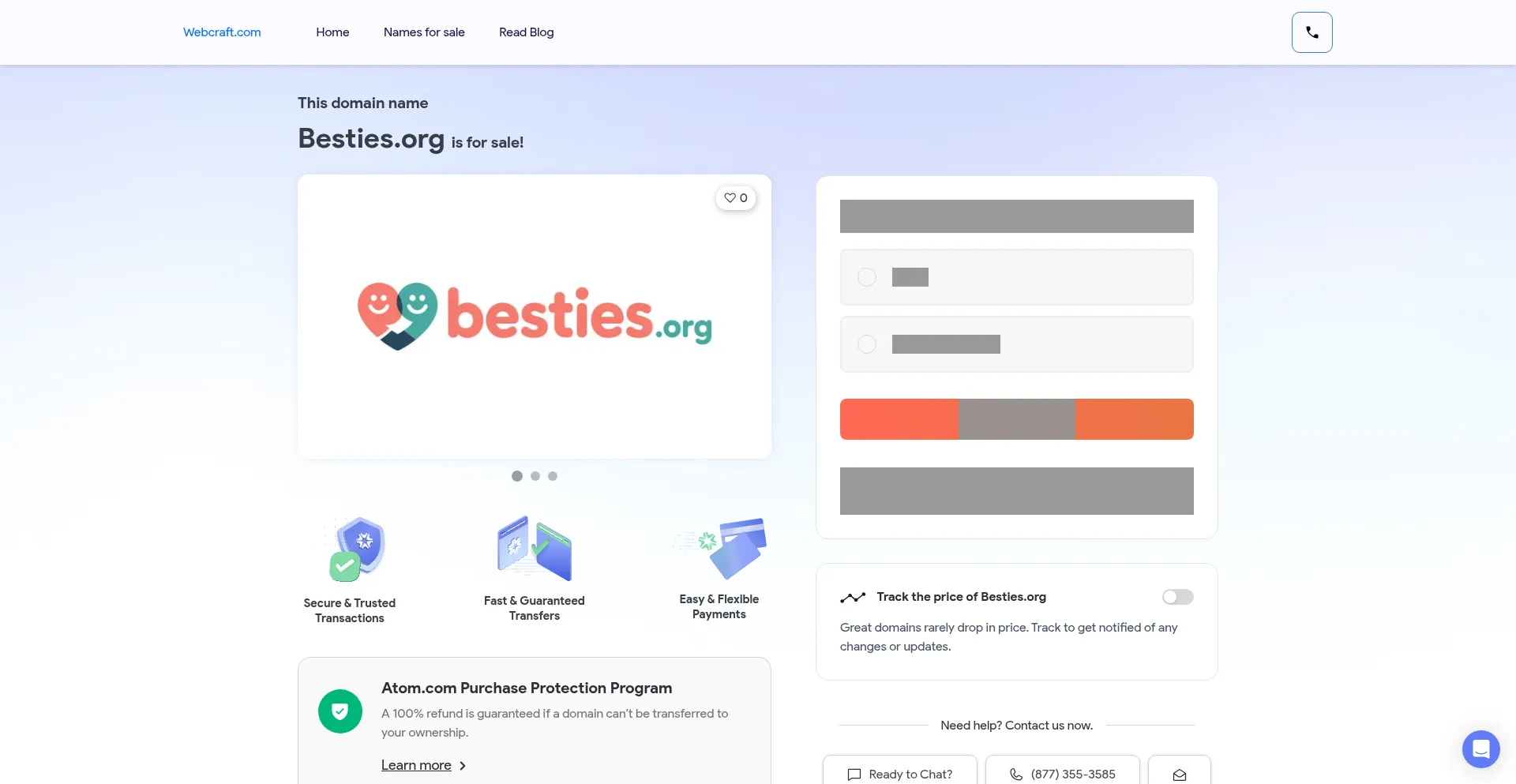
Task: Click the green Purchase Protection shield icon
Action: (340, 711)
